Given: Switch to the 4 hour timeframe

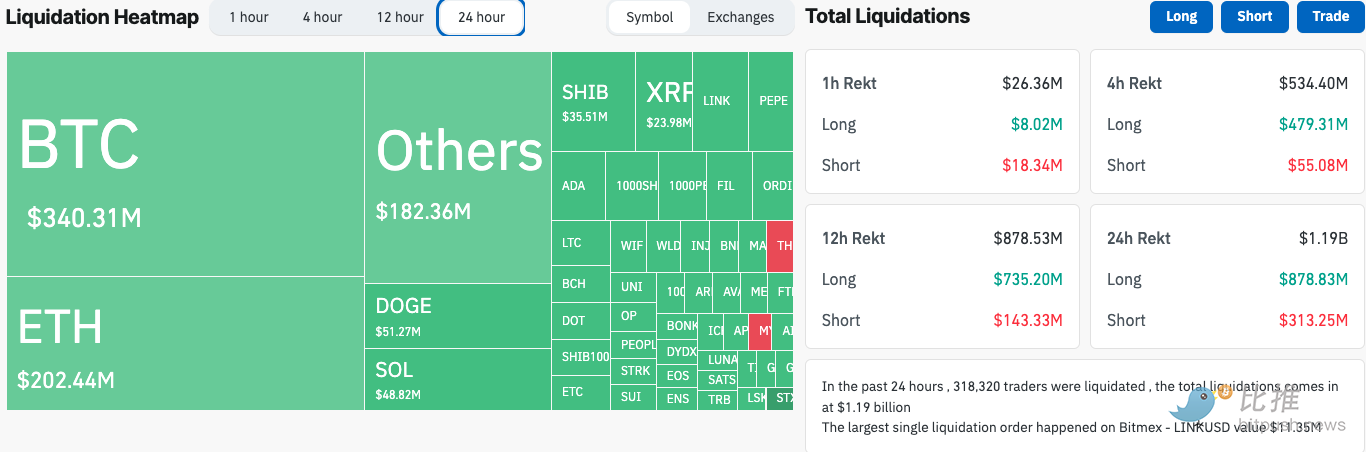Looking at the screenshot, I should (x=322, y=17).
